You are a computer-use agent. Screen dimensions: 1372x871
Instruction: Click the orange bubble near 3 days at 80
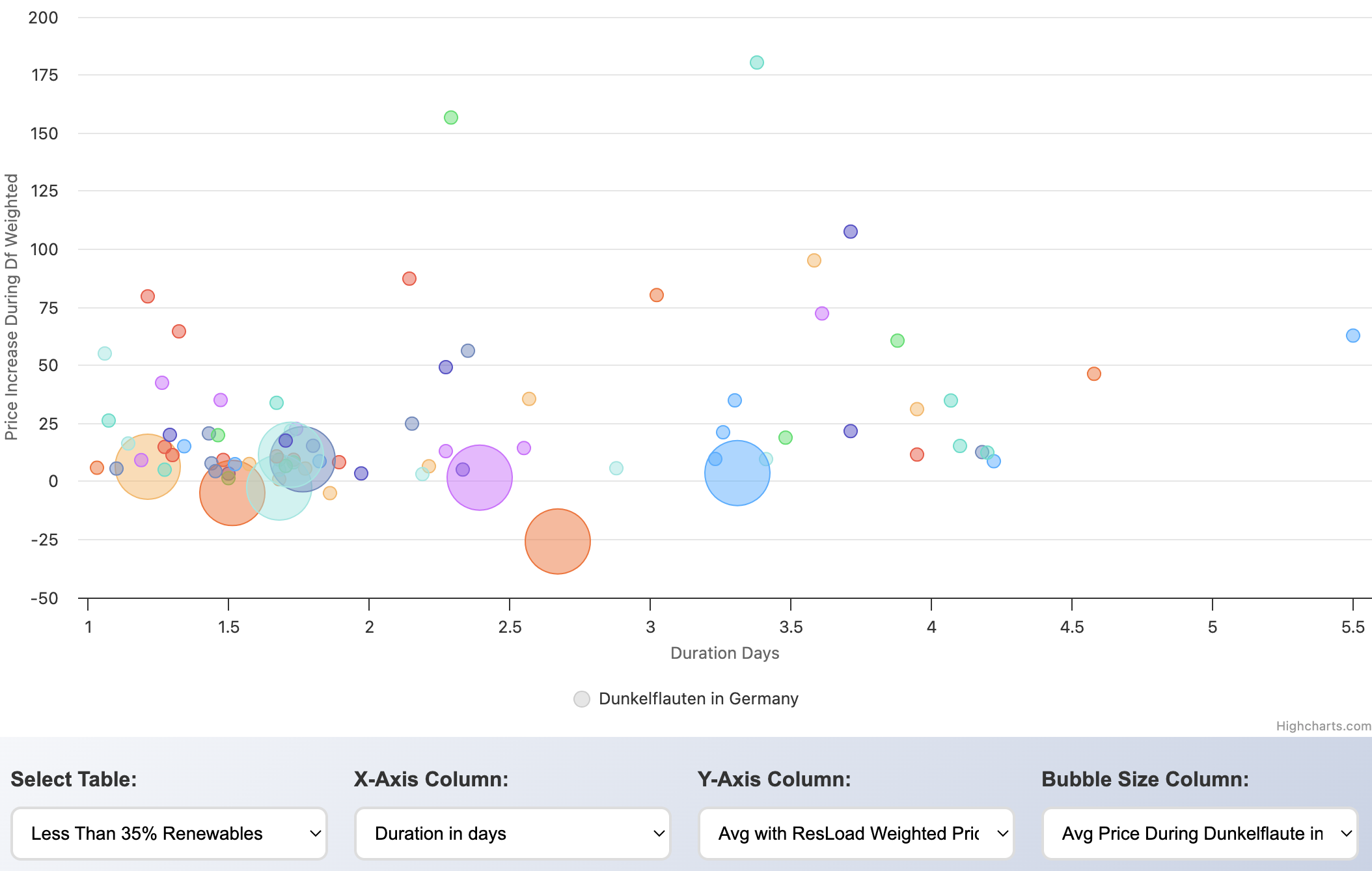coord(656,295)
